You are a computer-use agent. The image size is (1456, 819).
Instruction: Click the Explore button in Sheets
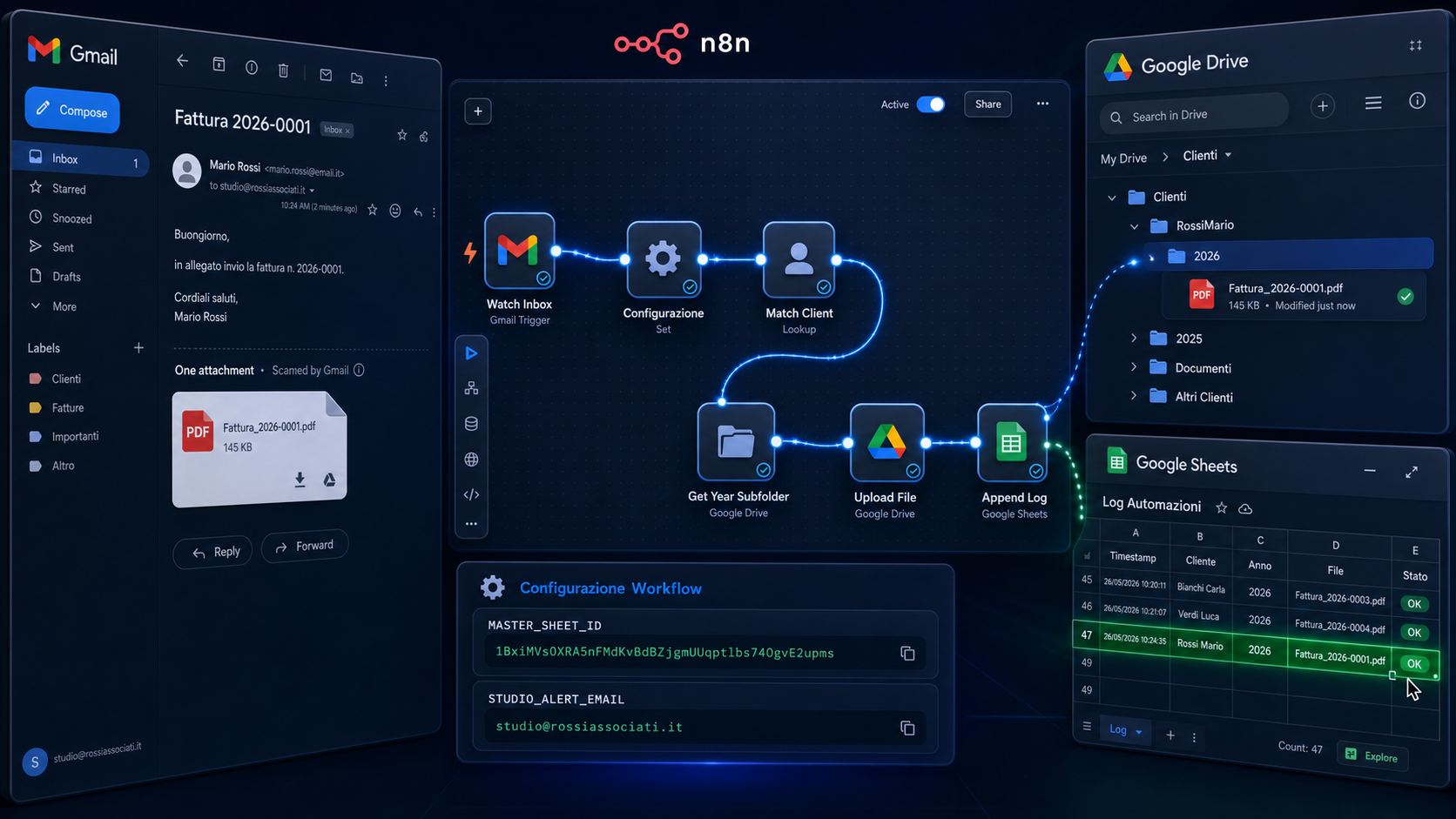(1372, 756)
